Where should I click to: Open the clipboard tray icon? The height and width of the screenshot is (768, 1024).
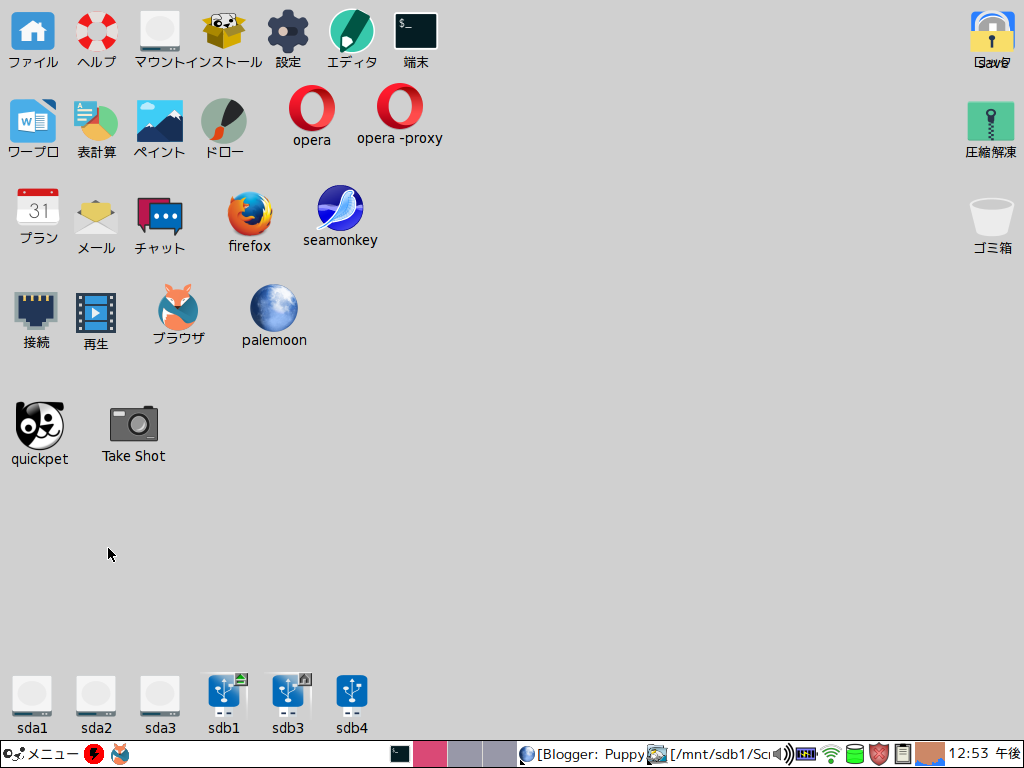coord(903,754)
